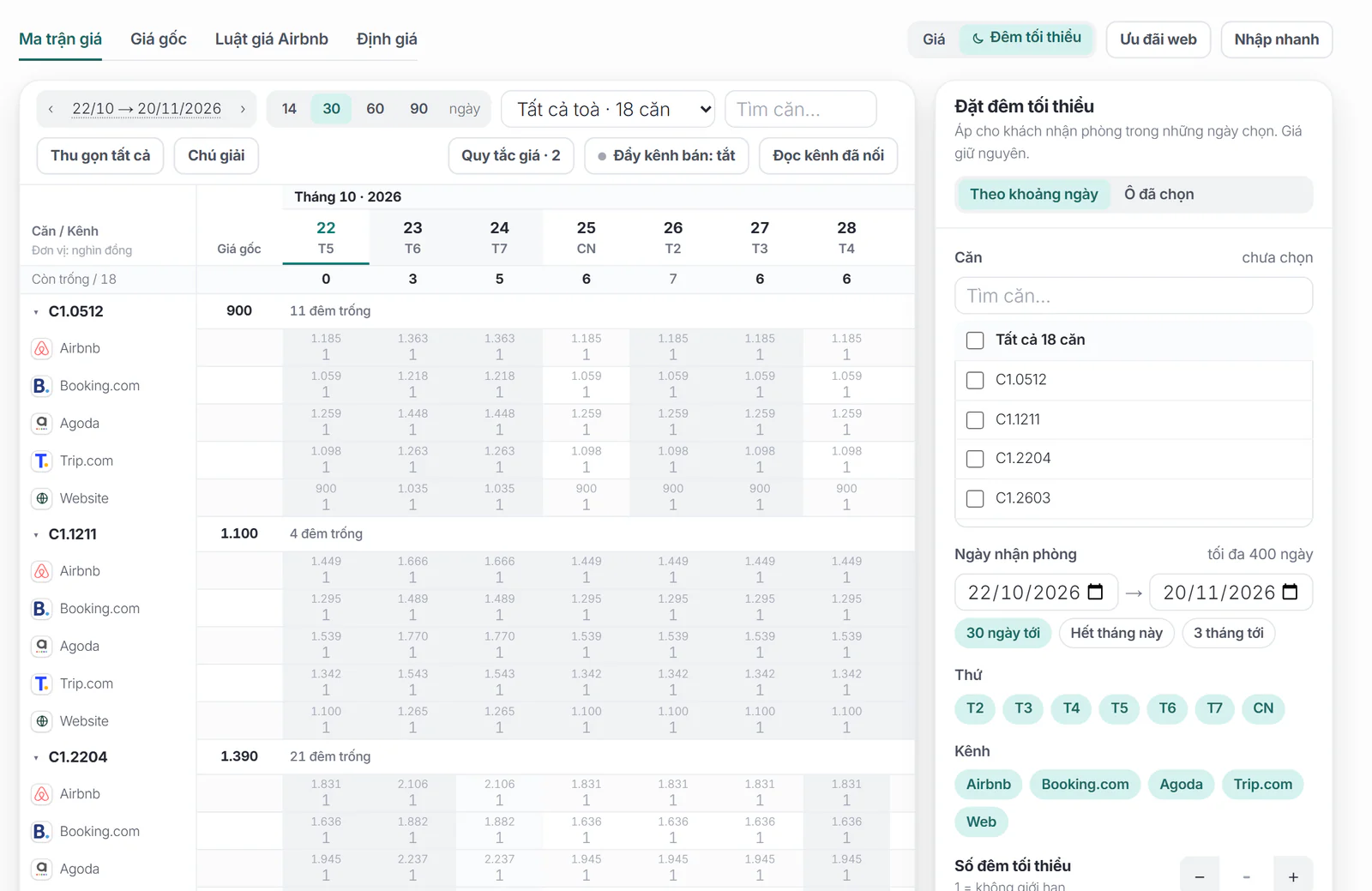Toggle 'Đẩy kênh bán: tắt' channel push
Viewport: 1372px width, 891px height.
(x=666, y=155)
